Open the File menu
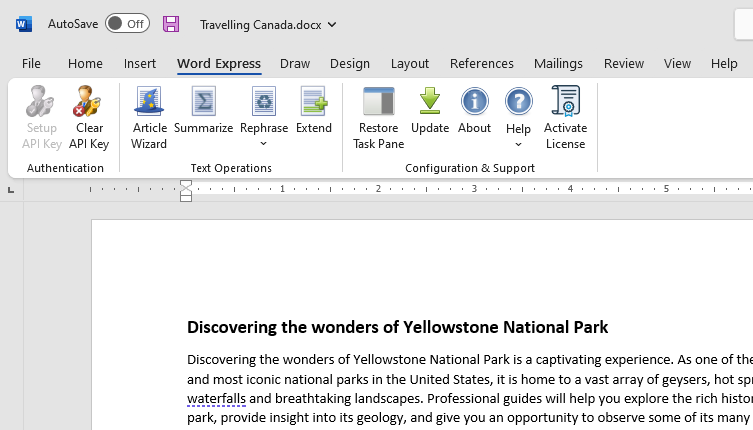 point(31,63)
